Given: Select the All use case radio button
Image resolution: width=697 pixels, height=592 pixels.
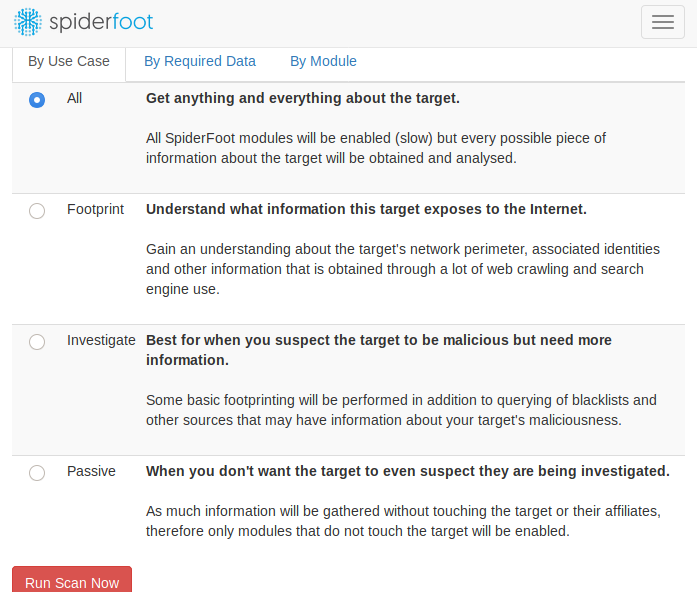Looking at the screenshot, I should pyautogui.click(x=37, y=100).
